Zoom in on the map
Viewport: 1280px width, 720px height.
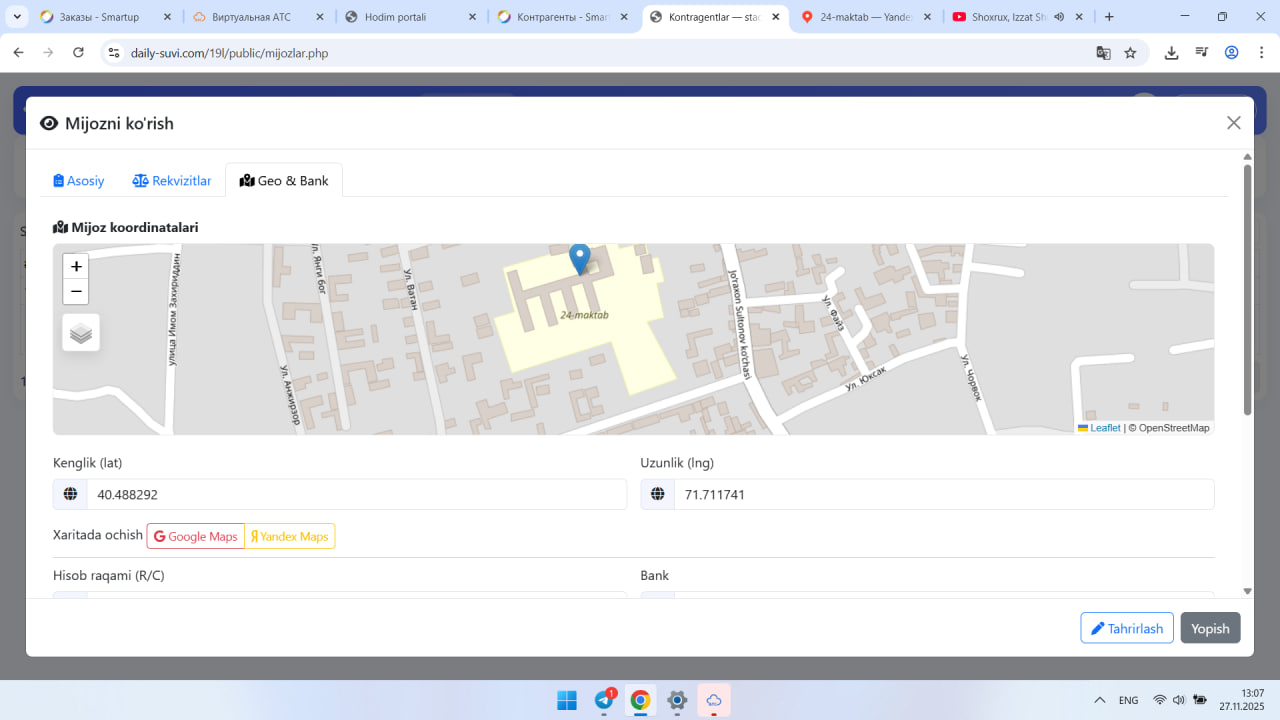coord(76,267)
